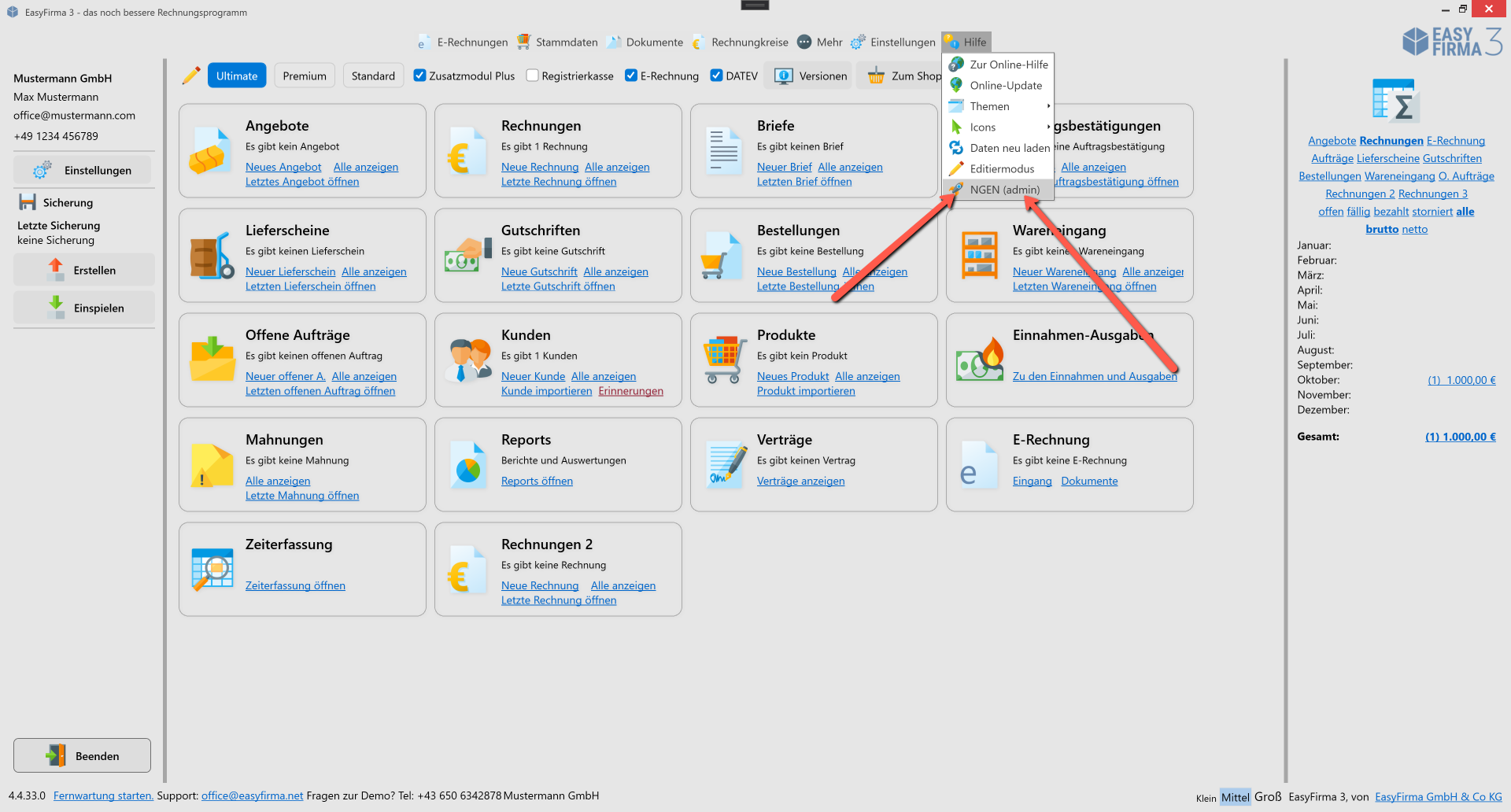Choose Online-Update in the Hilfe menu
This screenshot has height=812, width=1511.
click(x=1005, y=86)
